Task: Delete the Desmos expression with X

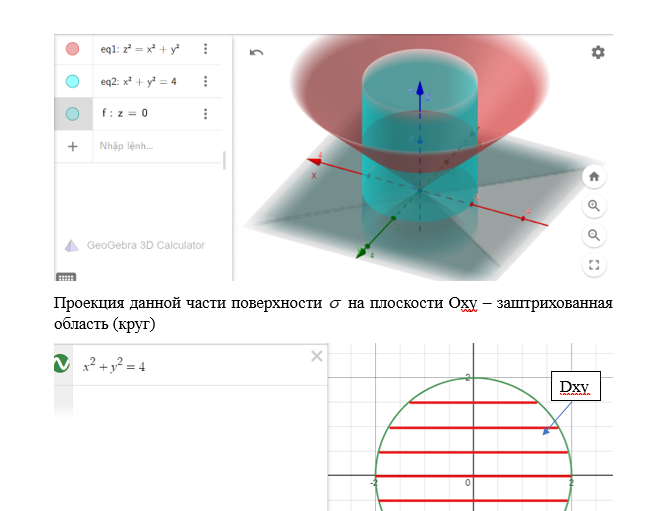Action: 317,356
